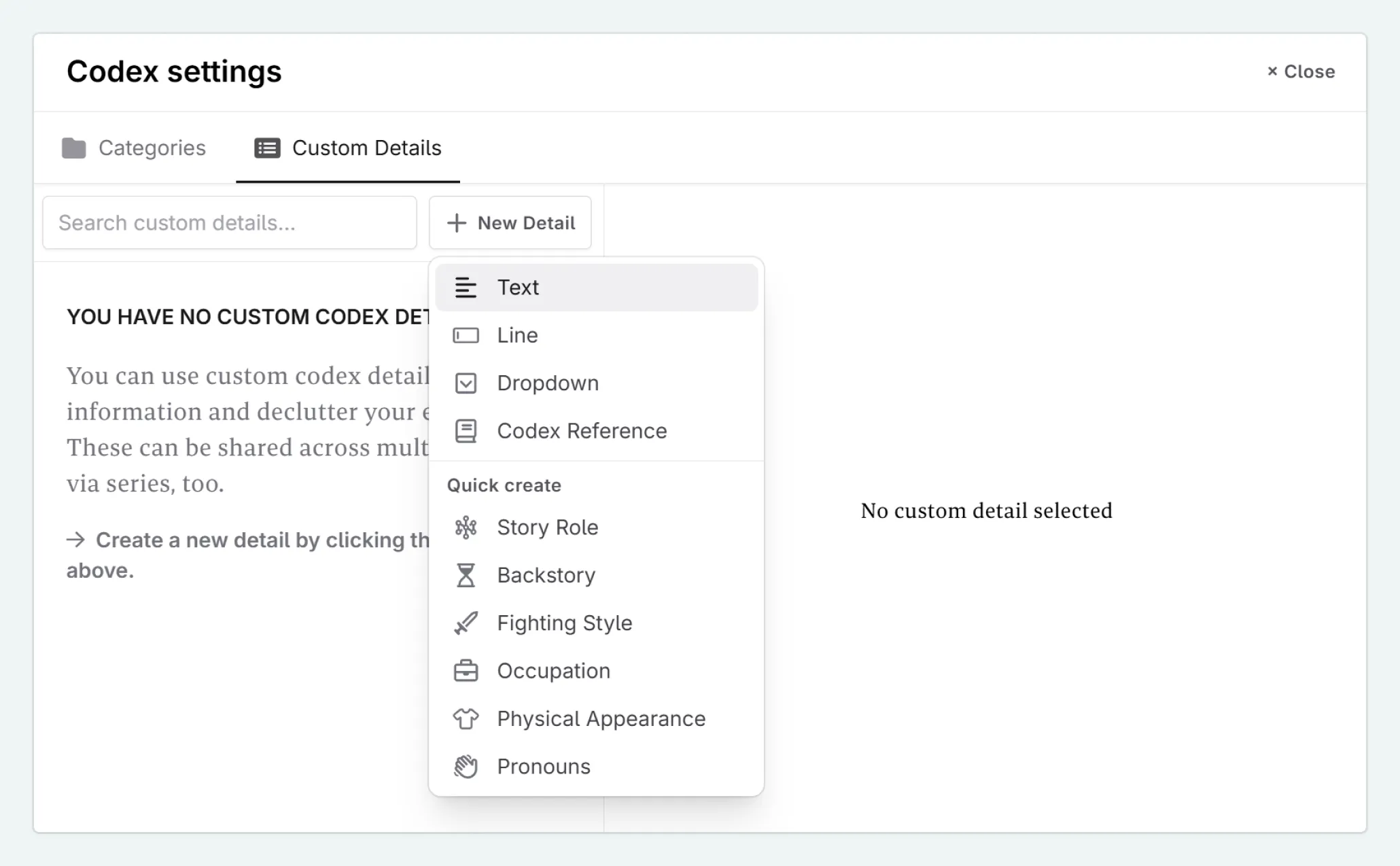
Task: Choose Backstory from quick create
Action: click(x=546, y=574)
